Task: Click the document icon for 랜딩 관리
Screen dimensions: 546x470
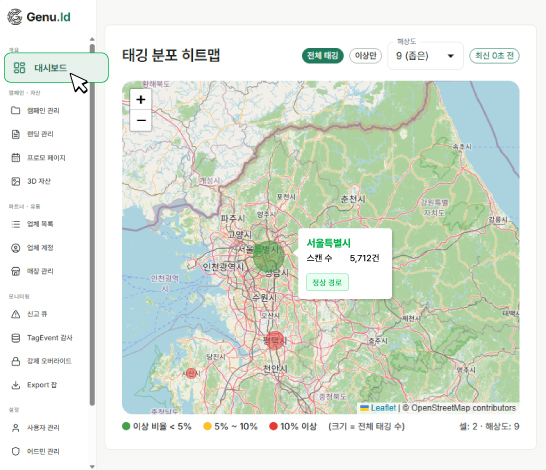Action: click(x=16, y=134)
